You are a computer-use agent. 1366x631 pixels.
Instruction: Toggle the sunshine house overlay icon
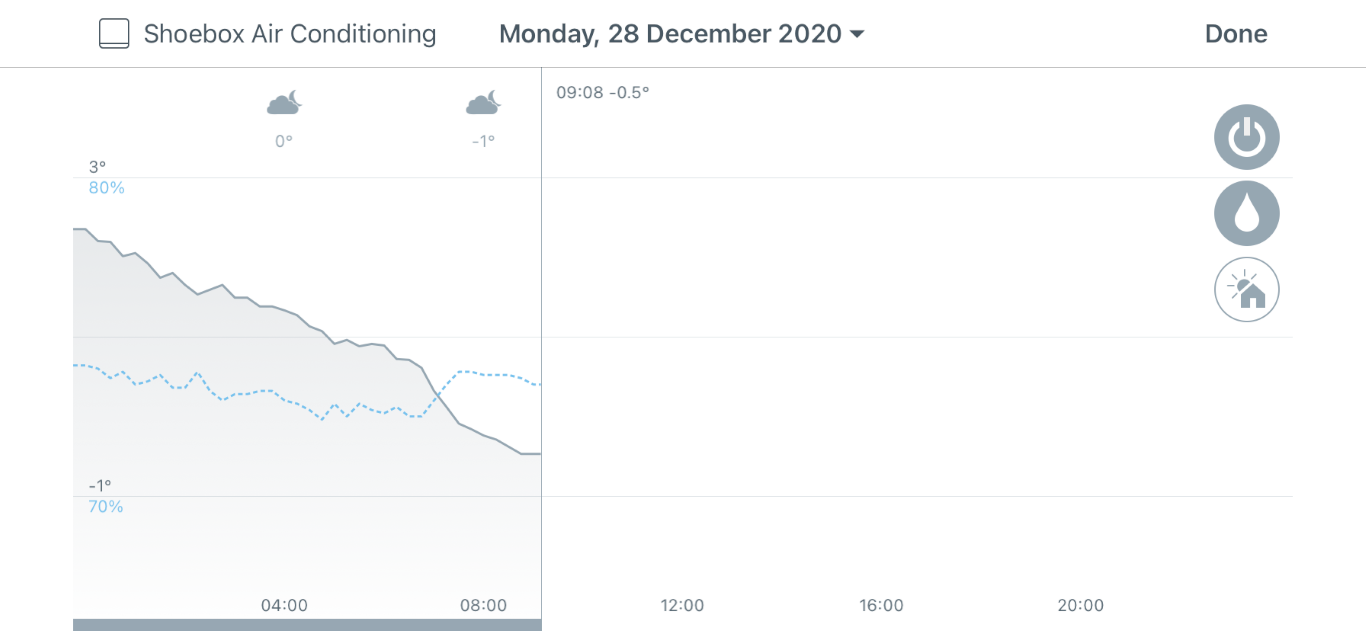[x=1247, y=290]
